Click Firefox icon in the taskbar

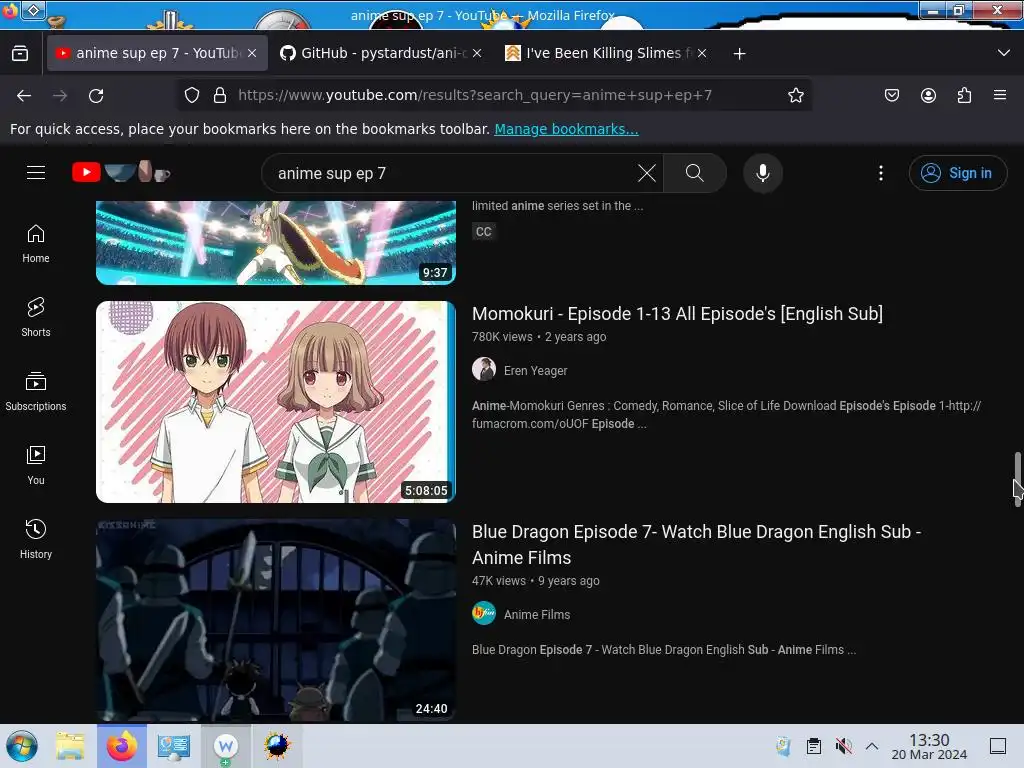pyautogui.click(x=122, y=746)
